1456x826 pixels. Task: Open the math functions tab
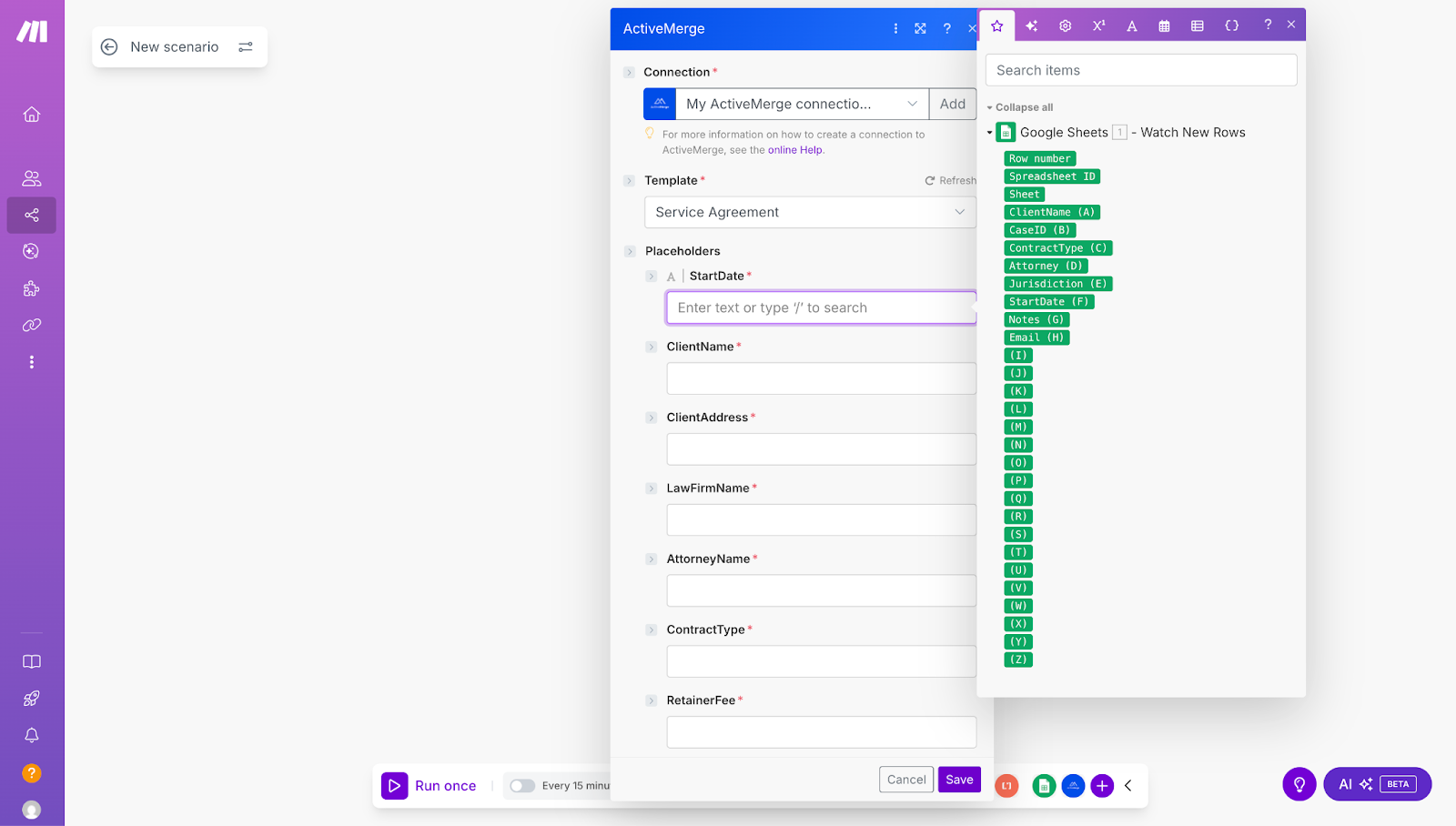click(1098, 26)
